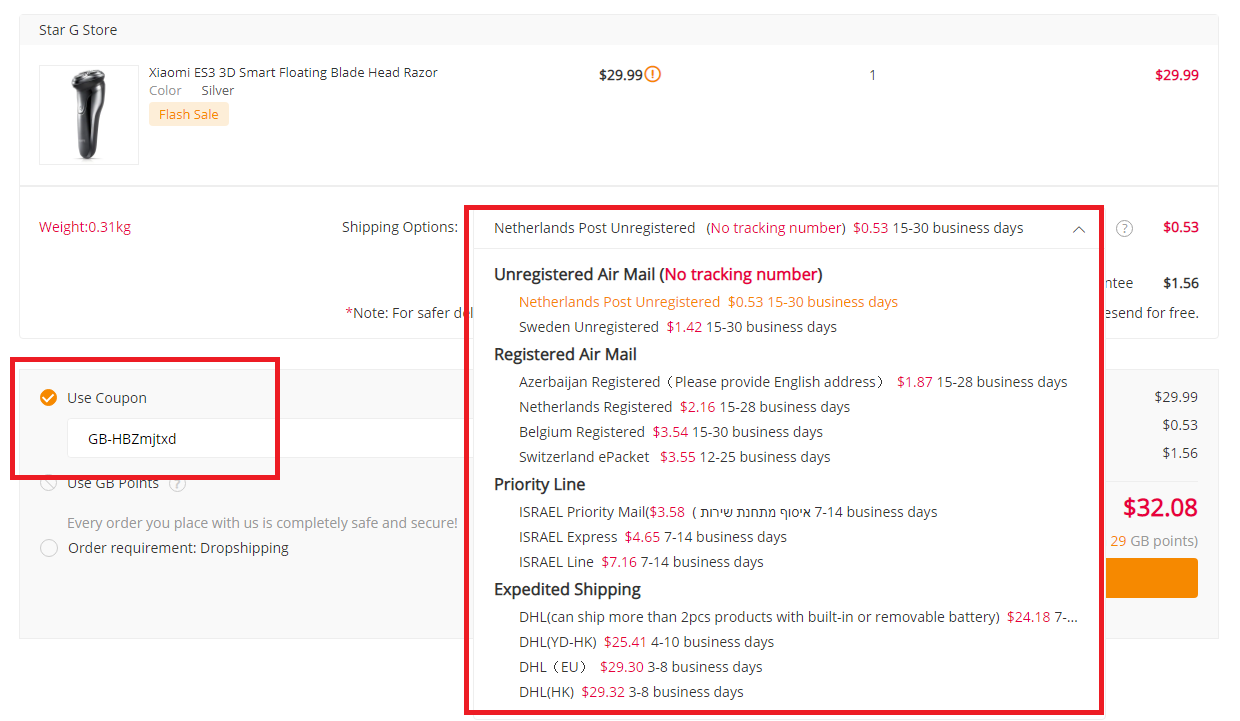The height and width of the screenshot is (721, 1240).
Task: Select ISRAEL Line shipping option
Action: click(640, 562)
